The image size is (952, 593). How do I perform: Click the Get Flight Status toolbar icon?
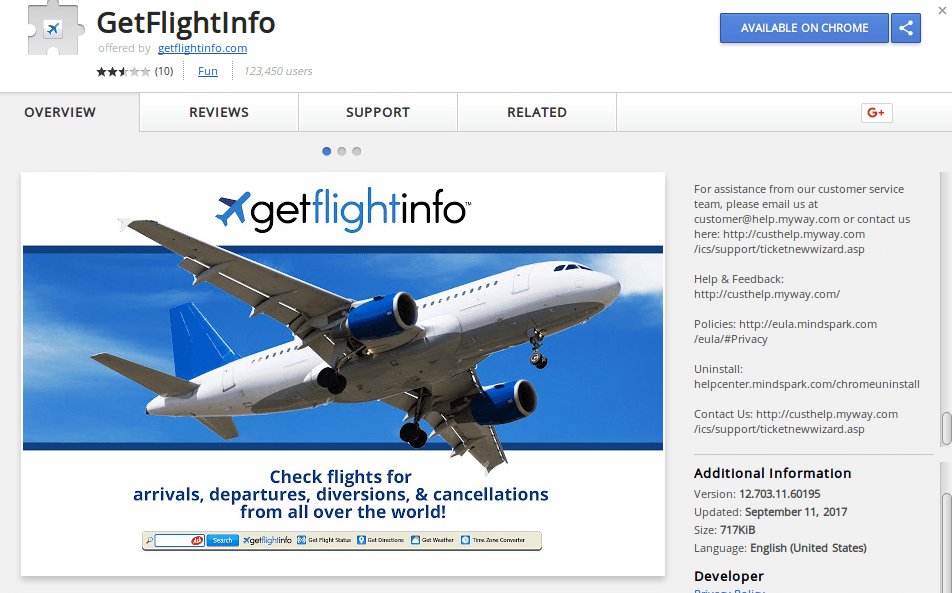pyautogui.click(x=301, y=540)
